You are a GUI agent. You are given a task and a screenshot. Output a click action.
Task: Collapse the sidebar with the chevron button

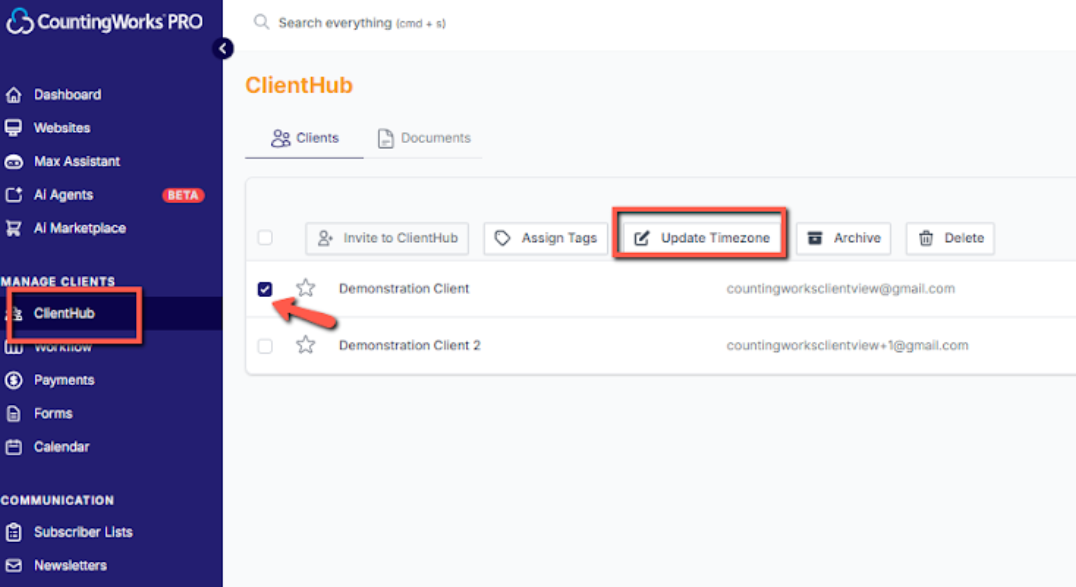pyautogui.click(x=222, y=48)
